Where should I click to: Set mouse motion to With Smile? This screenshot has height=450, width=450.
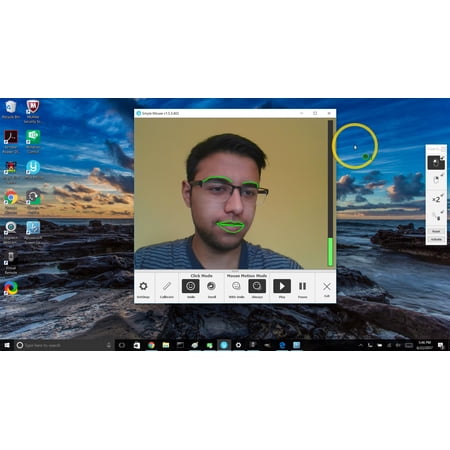(236, 286)
